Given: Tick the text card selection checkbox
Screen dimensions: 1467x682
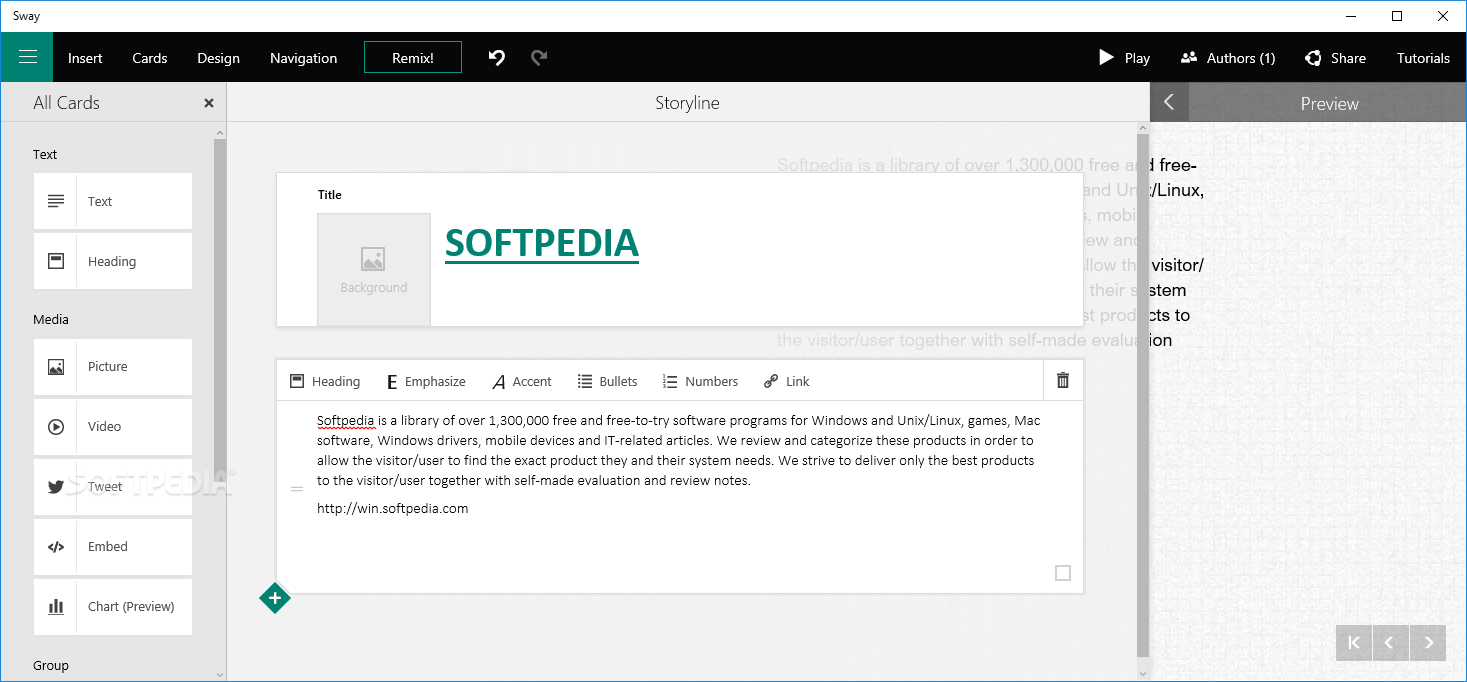Looking at the screenshot, I should tap(1063, 573).
